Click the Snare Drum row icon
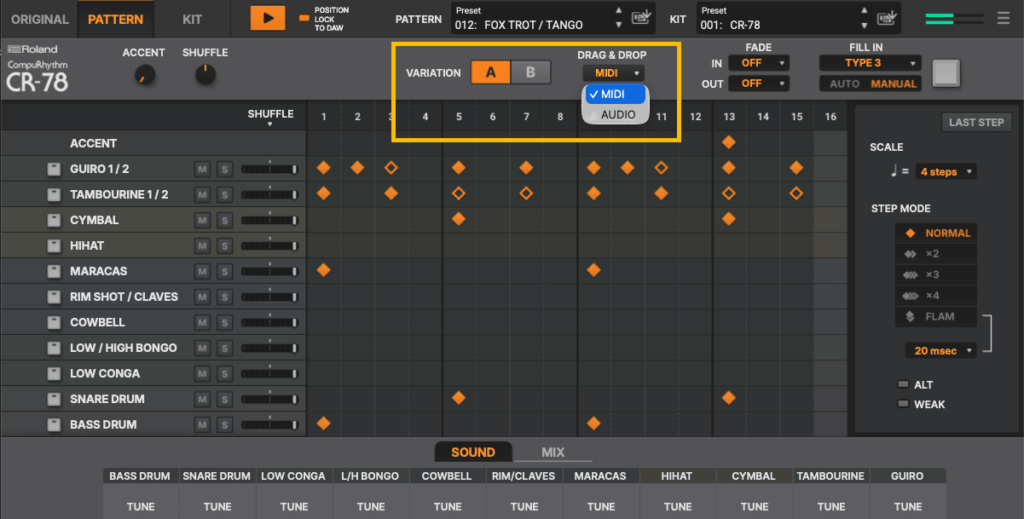 point(54,399)
